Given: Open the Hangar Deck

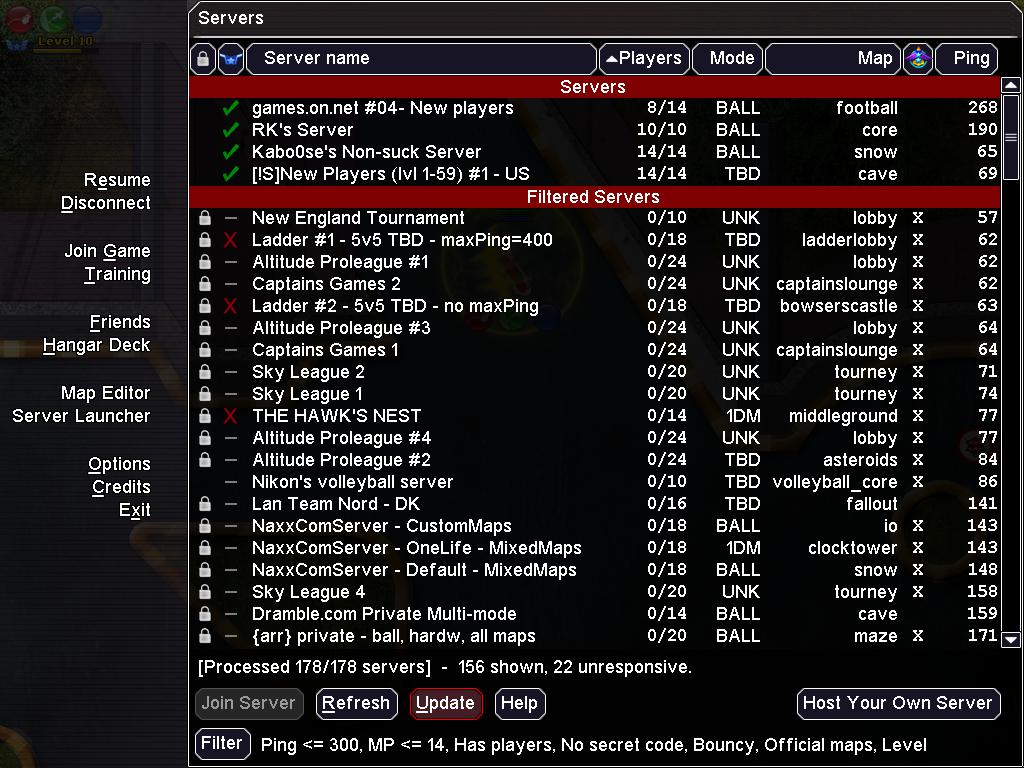Looking at the screenshot, I should click(x=97, y=345).
